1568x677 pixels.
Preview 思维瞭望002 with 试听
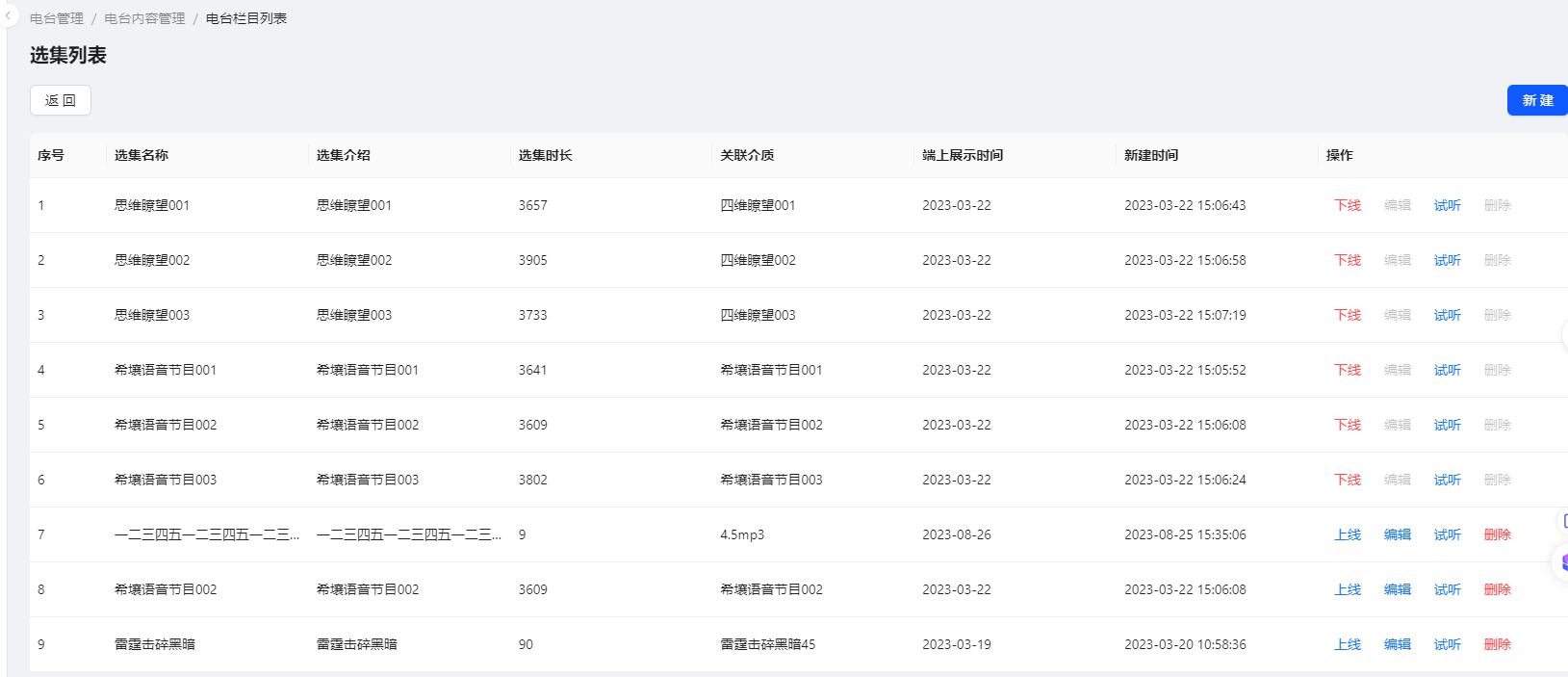pyautogui.click(x=1447, y=260)
